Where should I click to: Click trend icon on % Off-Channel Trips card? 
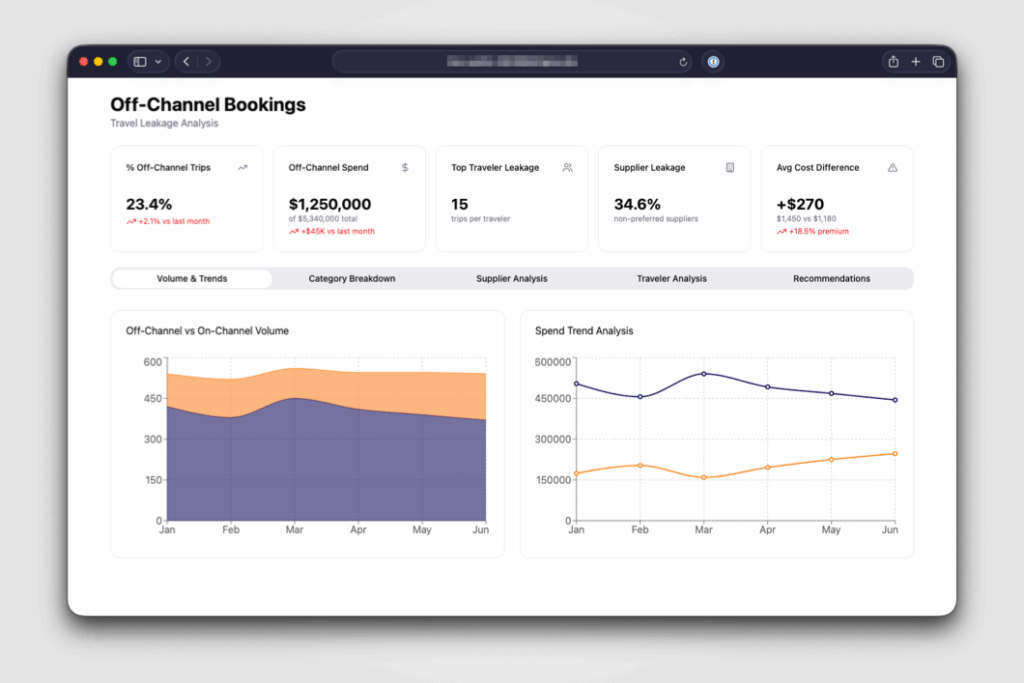point(242,168)
